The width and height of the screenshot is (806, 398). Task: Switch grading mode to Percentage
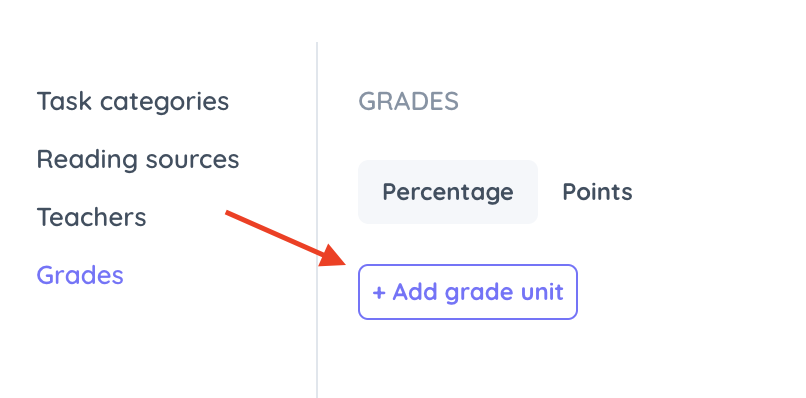(x=448, y=192)
